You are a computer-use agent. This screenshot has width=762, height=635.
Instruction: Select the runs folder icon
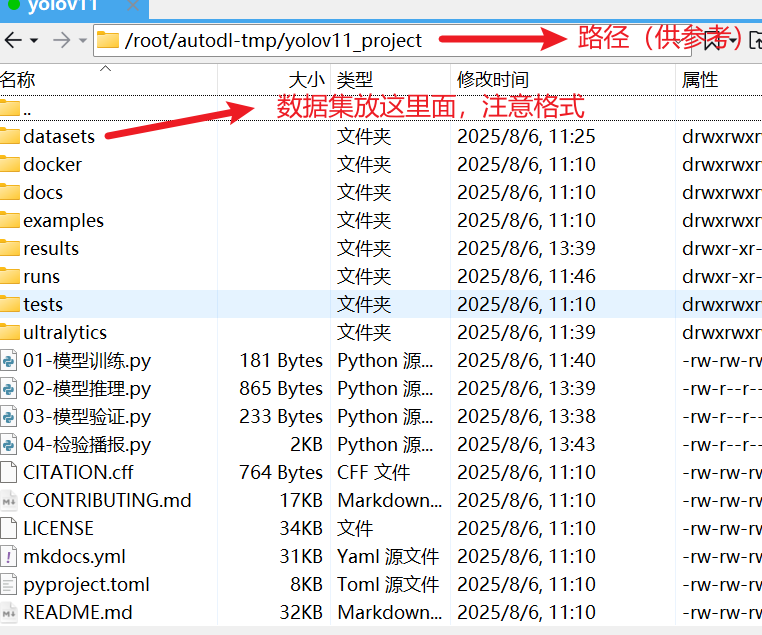click(x=10, y=276)
